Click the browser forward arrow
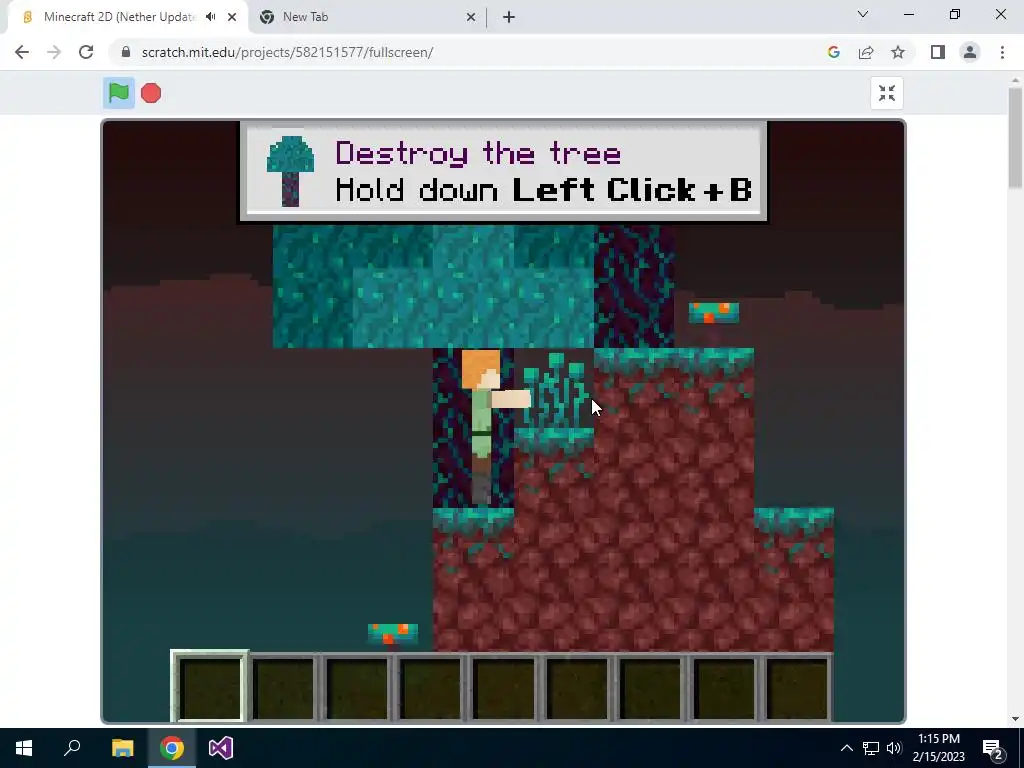The image size is (1024, 768). point(54,52)
